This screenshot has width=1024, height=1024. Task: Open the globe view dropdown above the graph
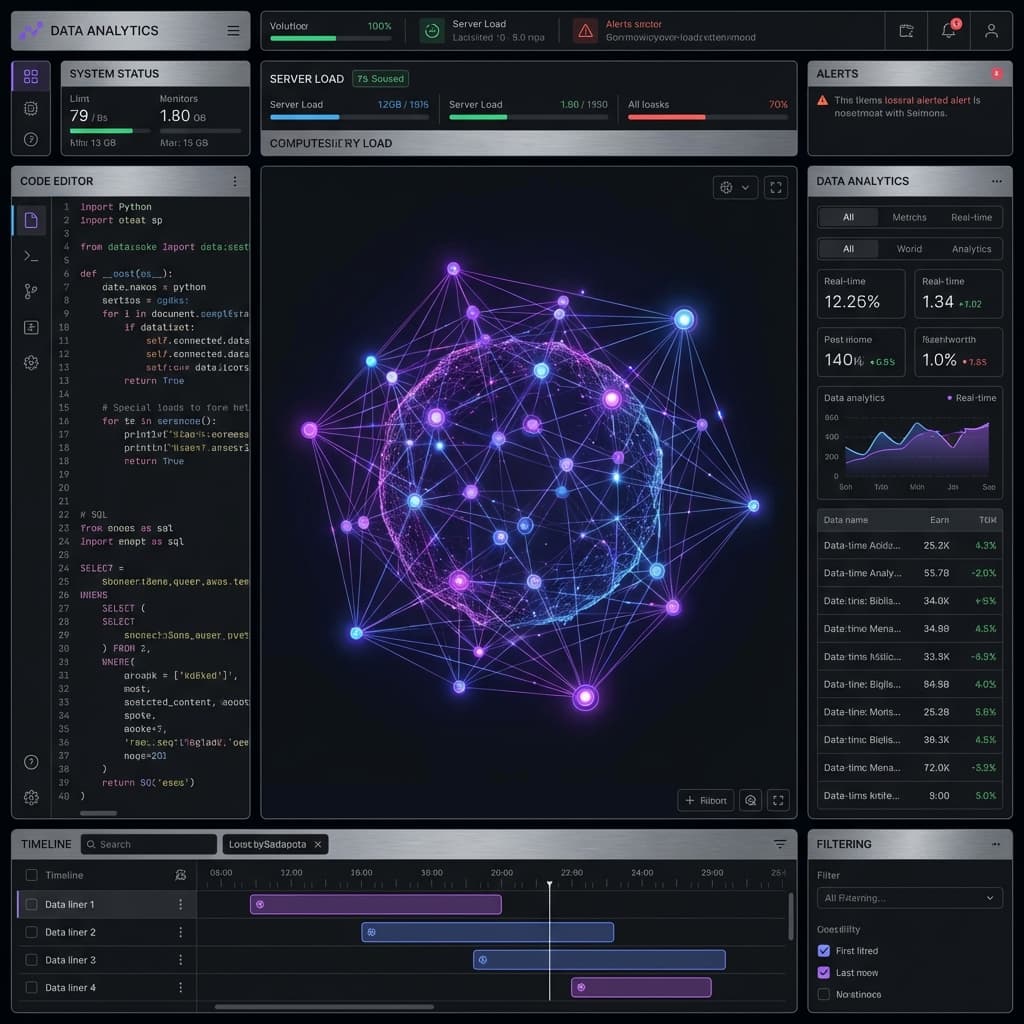[735, 187]
